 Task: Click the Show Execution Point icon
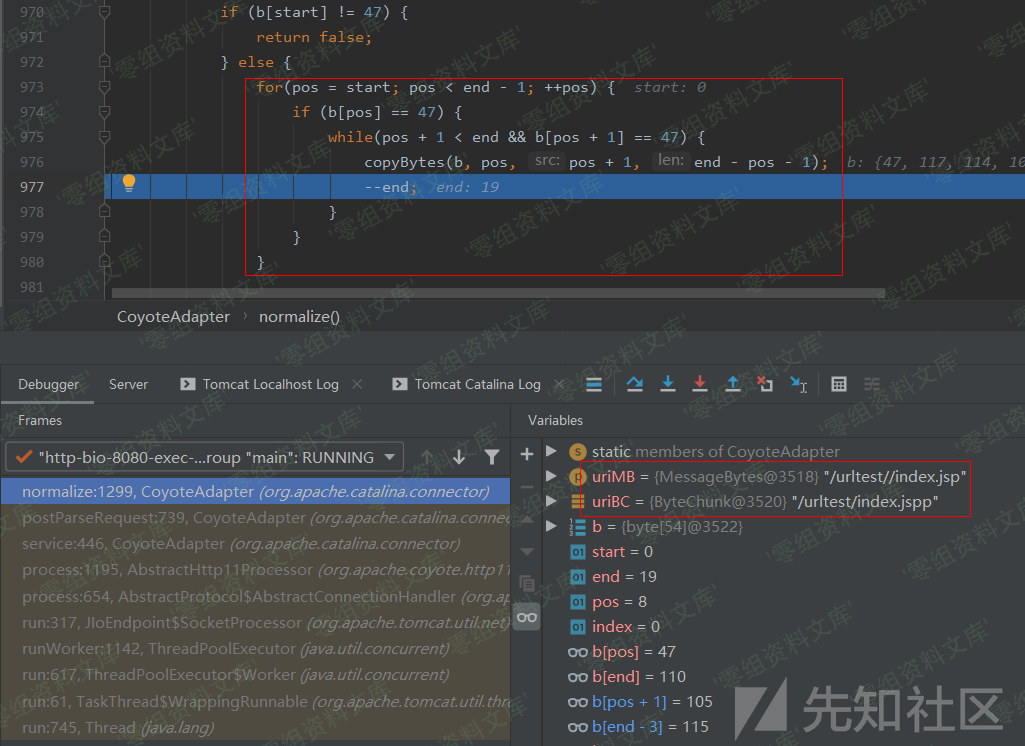[x=594, y=384]
